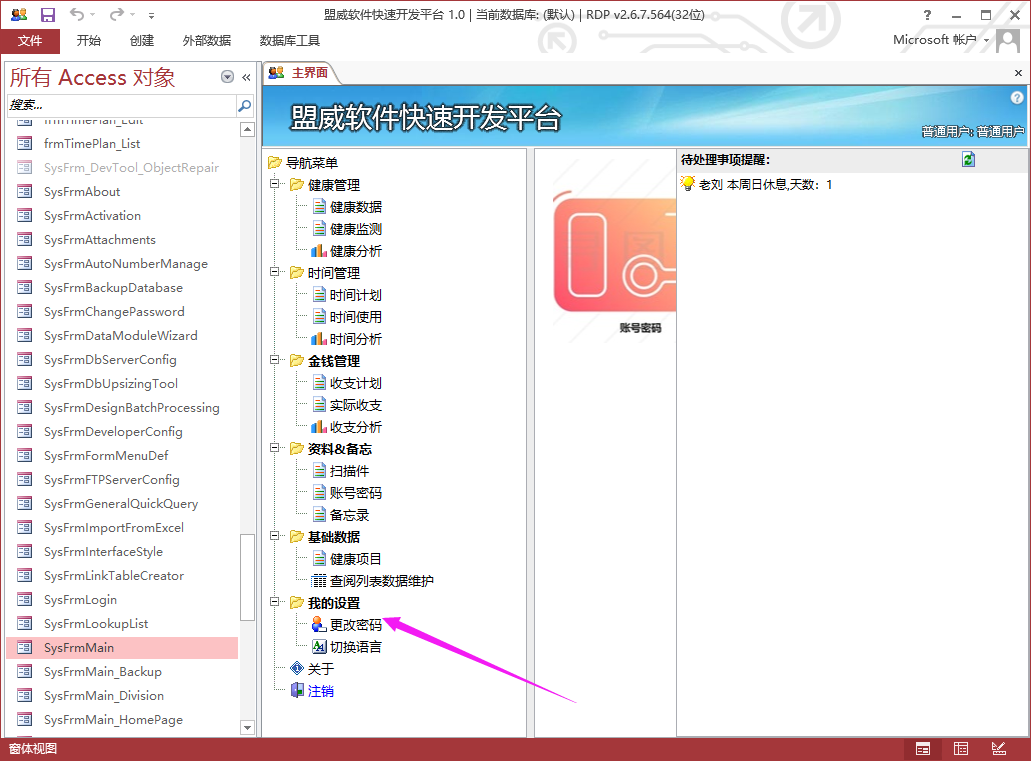Open 健康数据 in the navigation tree
1031x761 pixels.
point(356,207)
